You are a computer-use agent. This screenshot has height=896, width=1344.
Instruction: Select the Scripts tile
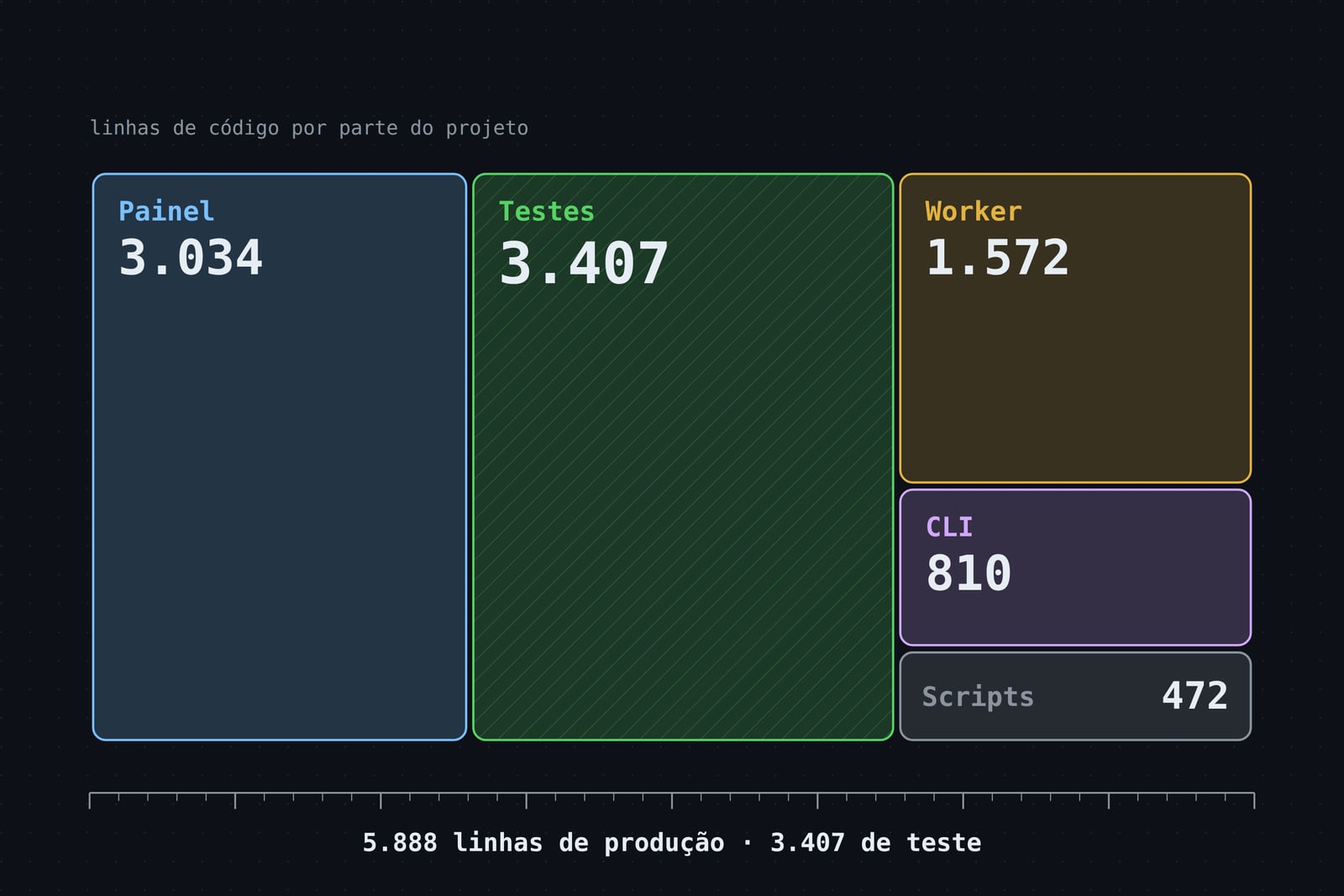(1075, 696)
